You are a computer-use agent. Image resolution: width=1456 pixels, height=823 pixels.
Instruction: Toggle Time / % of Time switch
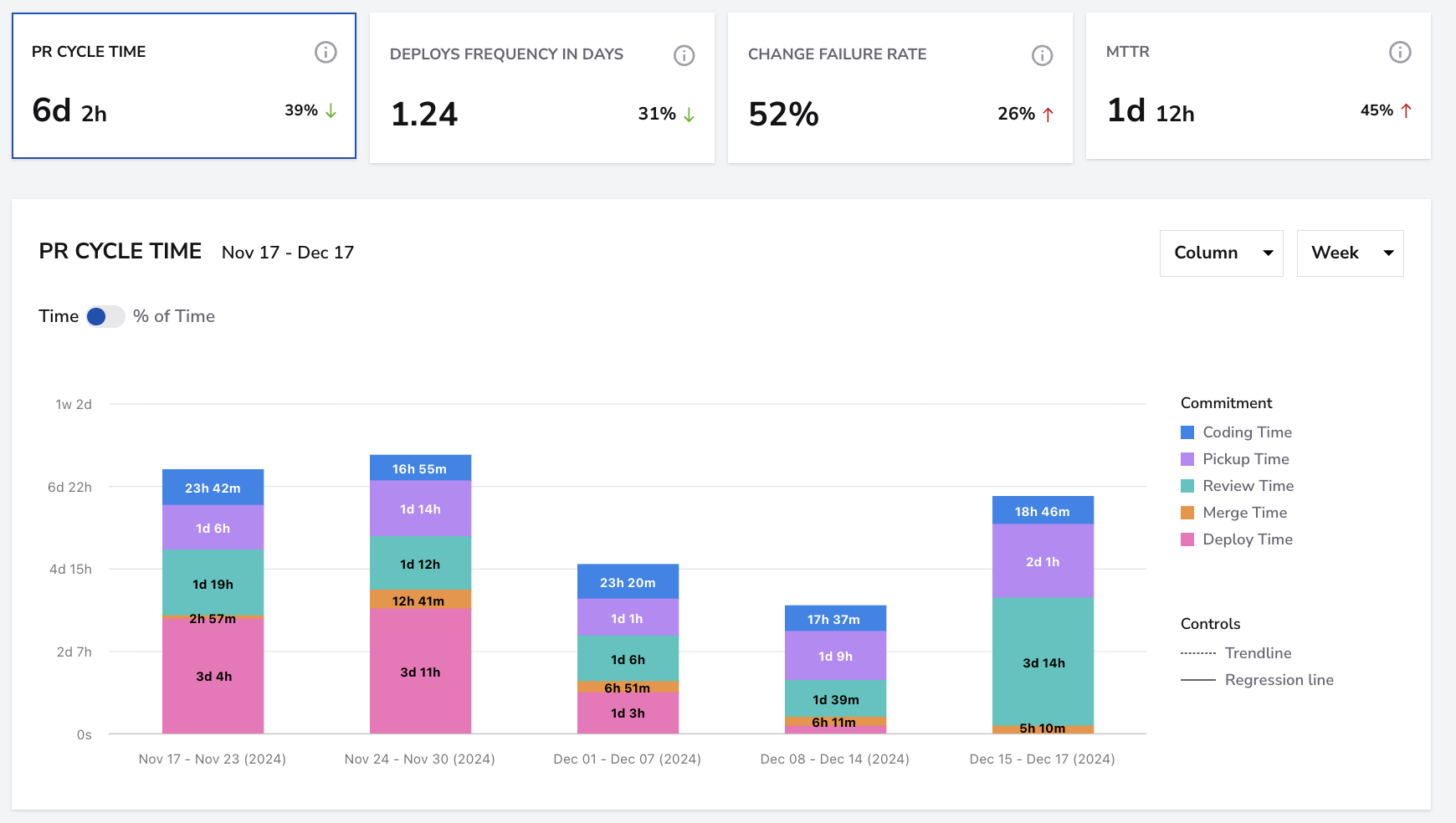(x=105, y=316)
